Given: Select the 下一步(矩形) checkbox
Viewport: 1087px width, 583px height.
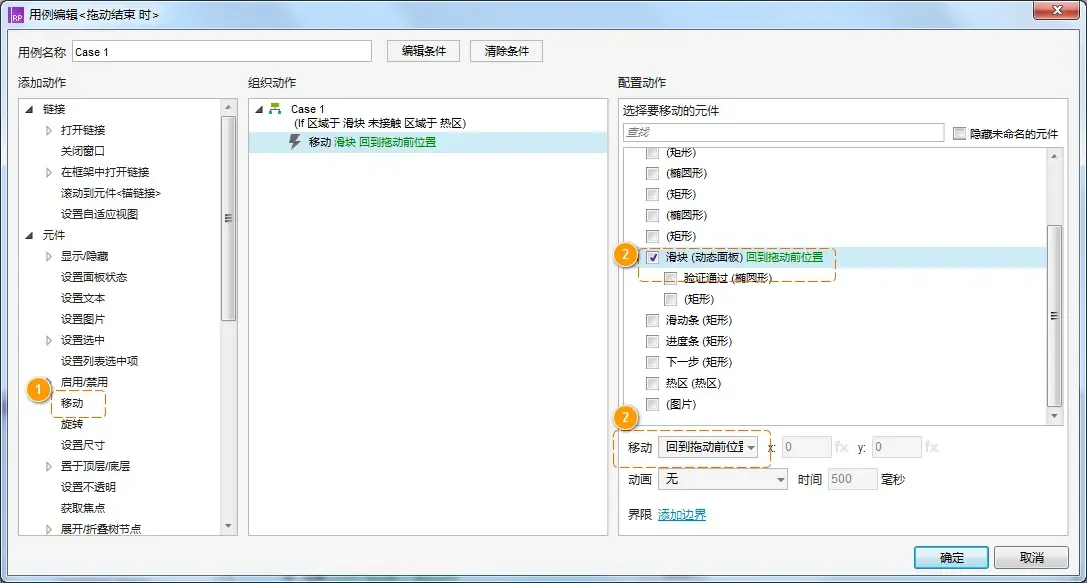Looking at the screenshot, I should (654, 362).
